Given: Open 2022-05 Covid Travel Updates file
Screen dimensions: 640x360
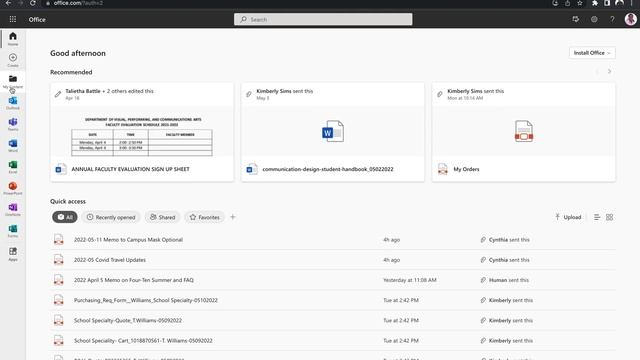Looking at the screenshot, I should (x=110, y=260).
